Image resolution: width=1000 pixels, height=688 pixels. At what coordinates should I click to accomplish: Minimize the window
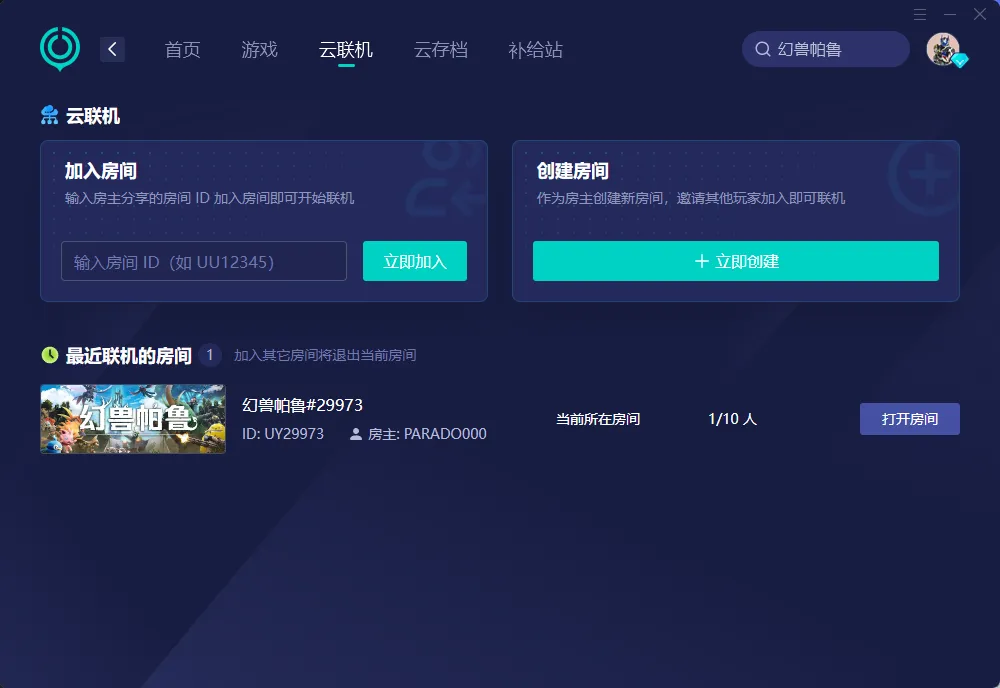point(950,14)
